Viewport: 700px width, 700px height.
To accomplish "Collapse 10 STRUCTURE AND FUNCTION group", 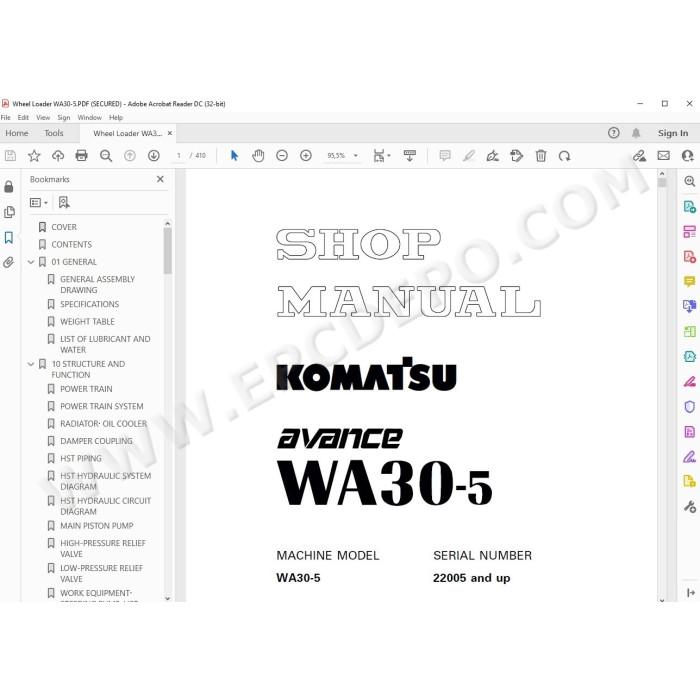I will tap(31, 364).
